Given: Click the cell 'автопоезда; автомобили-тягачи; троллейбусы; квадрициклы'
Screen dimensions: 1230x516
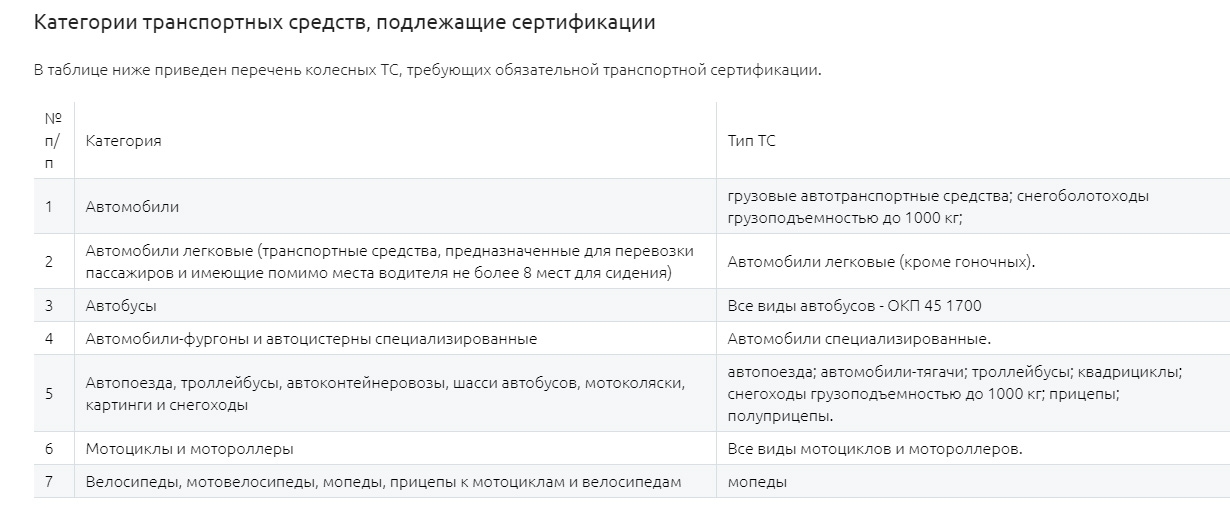Looking at the screenshot, I should tap(973, 394).
